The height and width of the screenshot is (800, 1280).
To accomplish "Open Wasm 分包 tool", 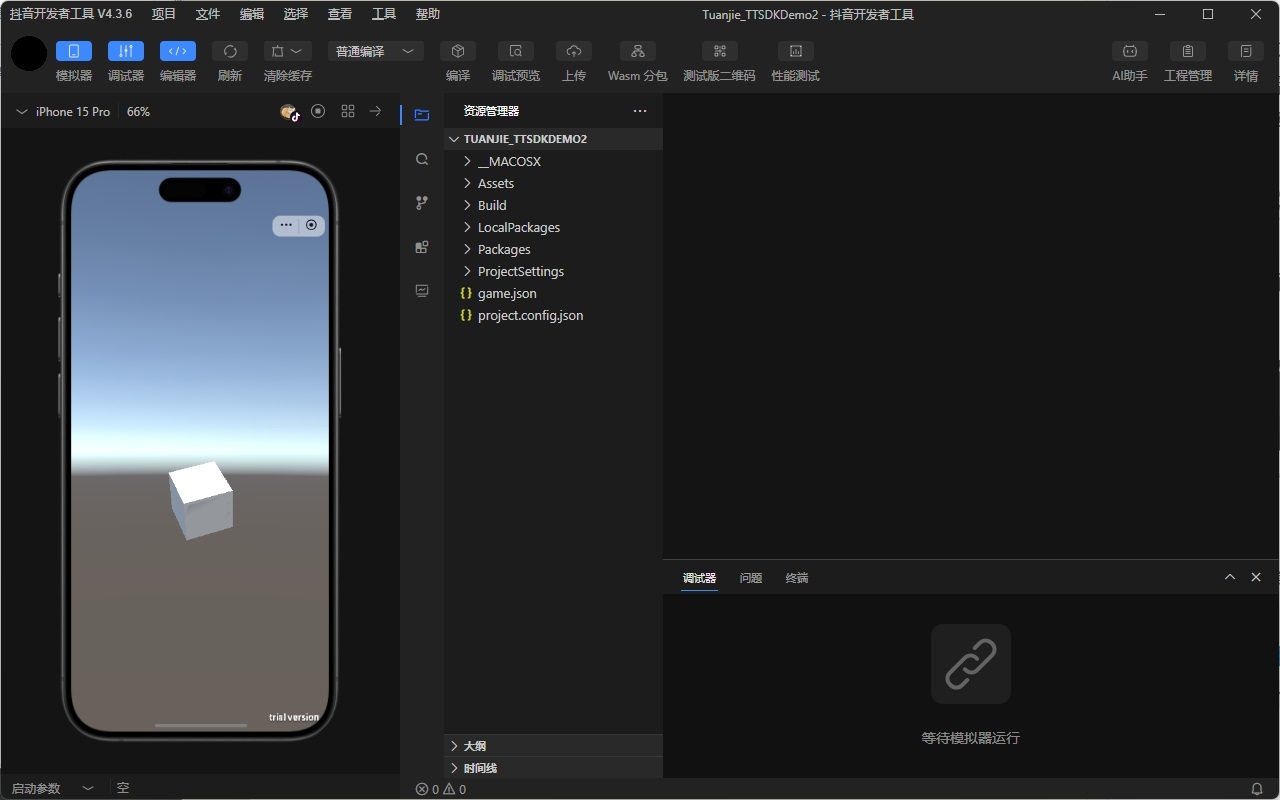I will (x=637, y=52).
